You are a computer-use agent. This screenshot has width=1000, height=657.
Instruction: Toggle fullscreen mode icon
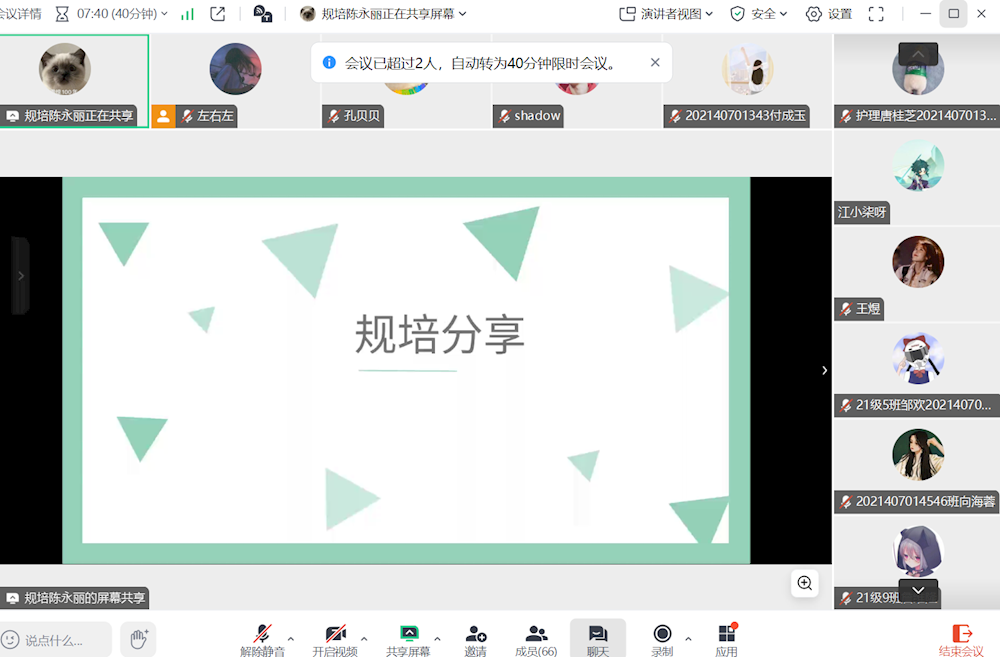point(876,14)
